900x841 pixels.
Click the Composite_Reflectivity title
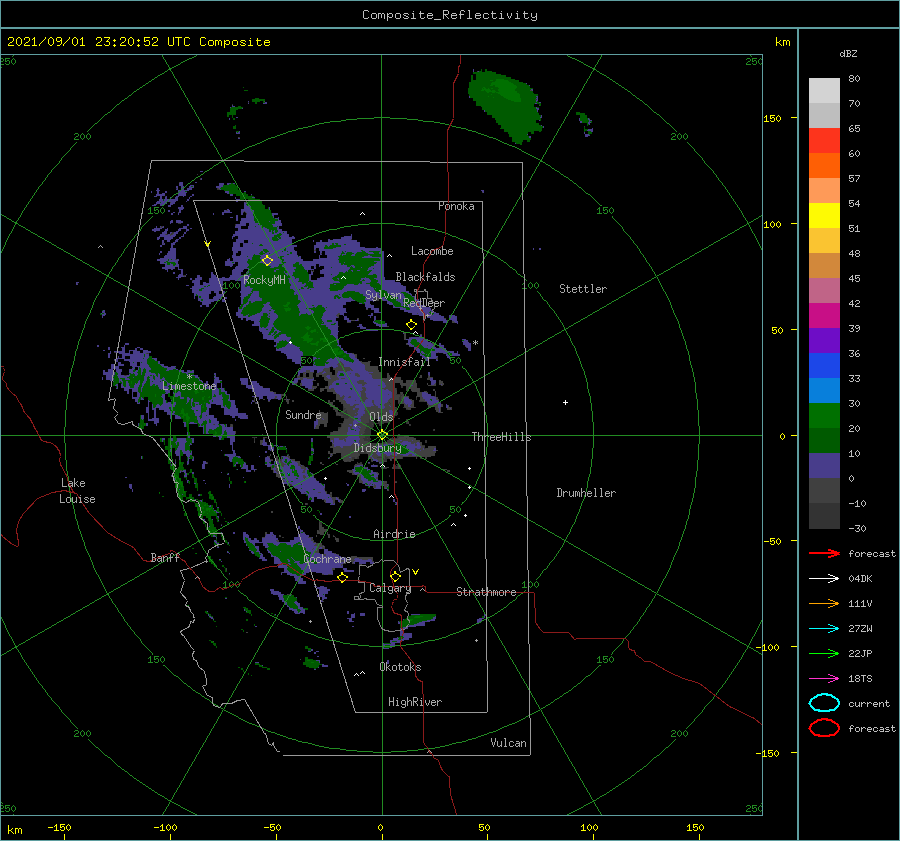(450, 15)
